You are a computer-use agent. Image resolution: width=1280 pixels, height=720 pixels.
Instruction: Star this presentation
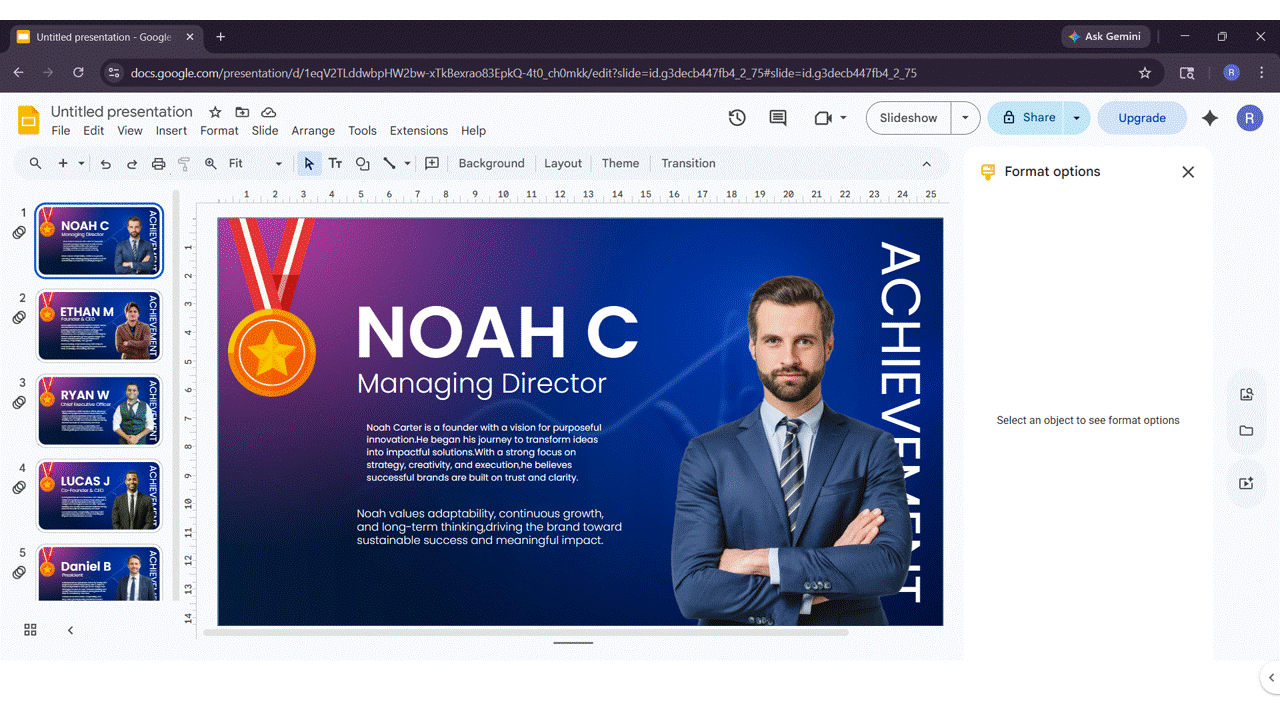[214, 112]
